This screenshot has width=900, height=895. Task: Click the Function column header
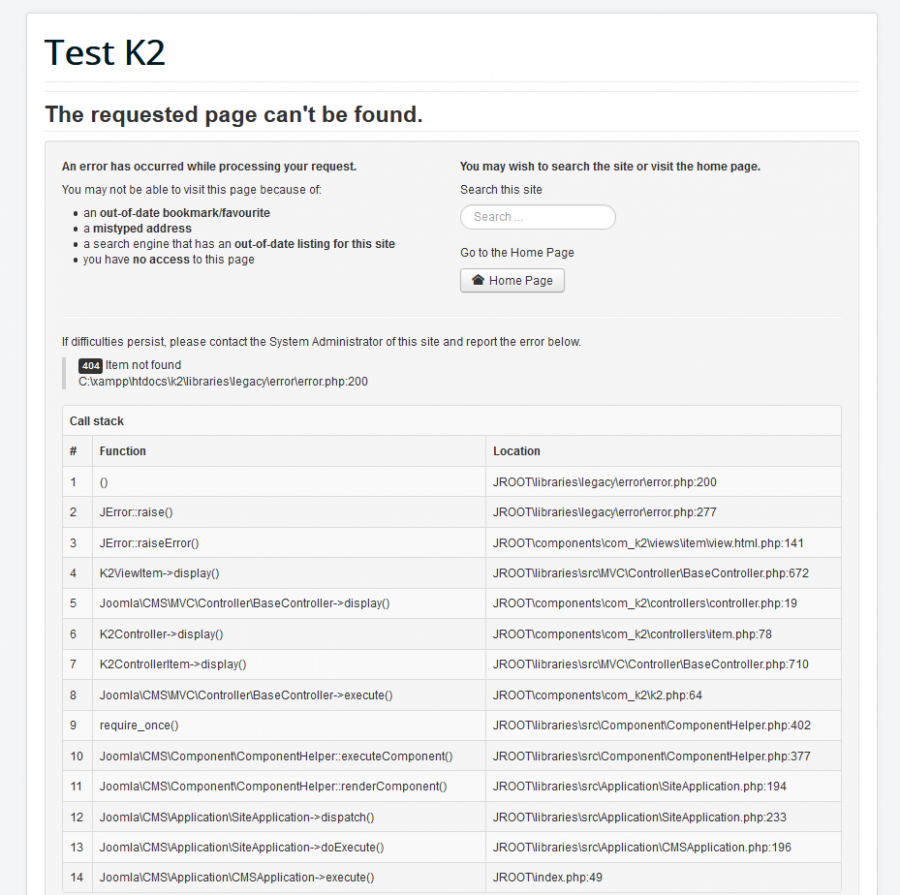[123, 451]
